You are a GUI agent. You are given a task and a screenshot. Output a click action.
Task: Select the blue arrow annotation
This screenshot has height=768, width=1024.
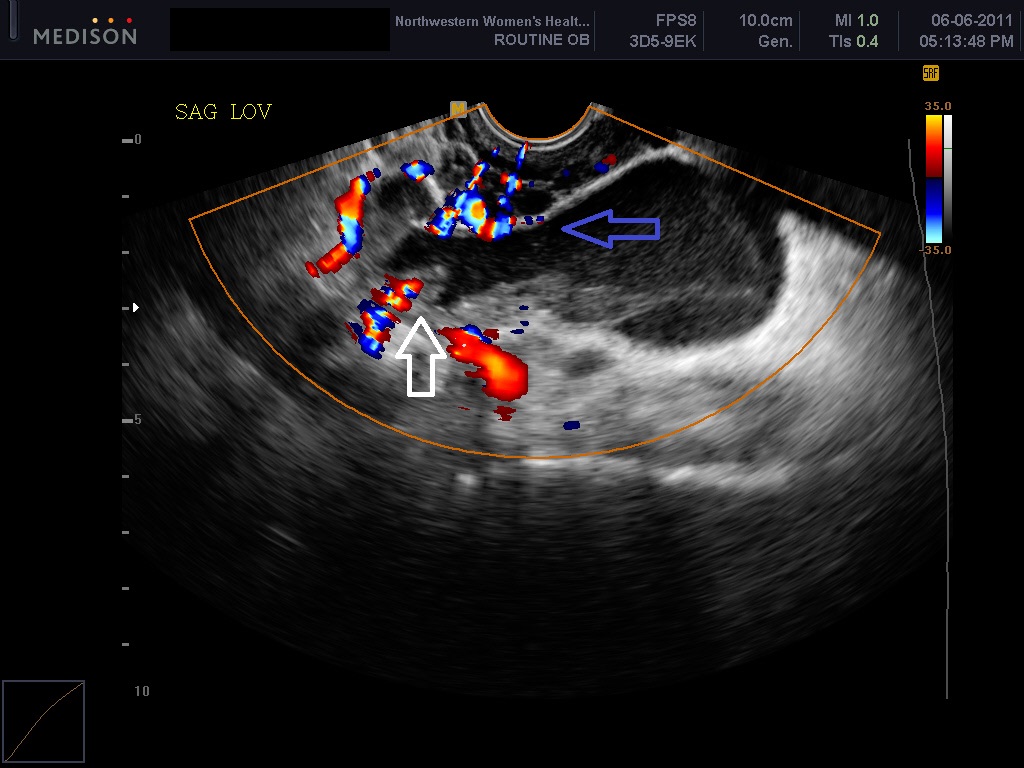(x=610, y=230)
